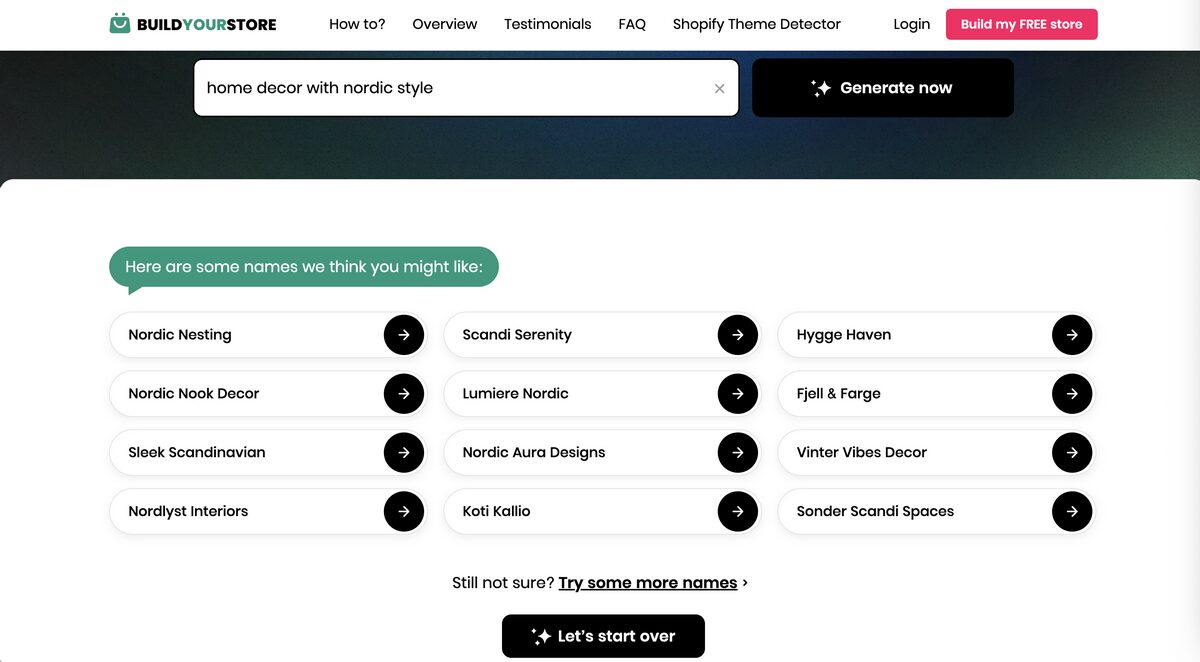The height and width of the screenshot is (662, 1200).
Task: Click the Login link
Action: (x=911, y=24)
